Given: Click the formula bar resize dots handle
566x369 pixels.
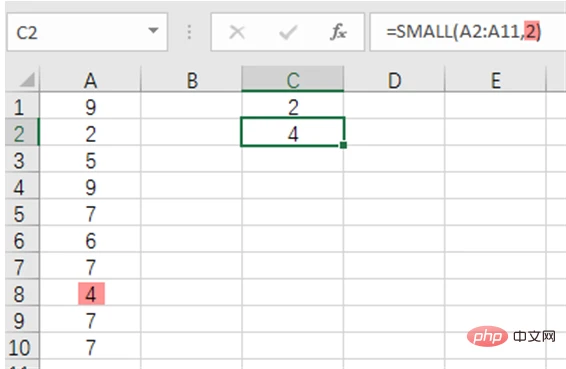Looking at the screenshot, I should pos(189,32).
